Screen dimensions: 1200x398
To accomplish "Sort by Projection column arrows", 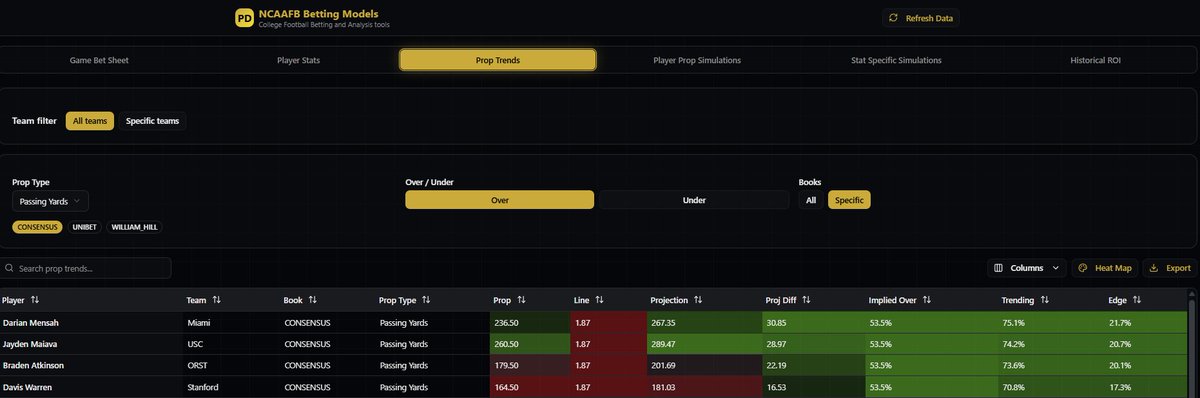I will click(x=698, y=299).
